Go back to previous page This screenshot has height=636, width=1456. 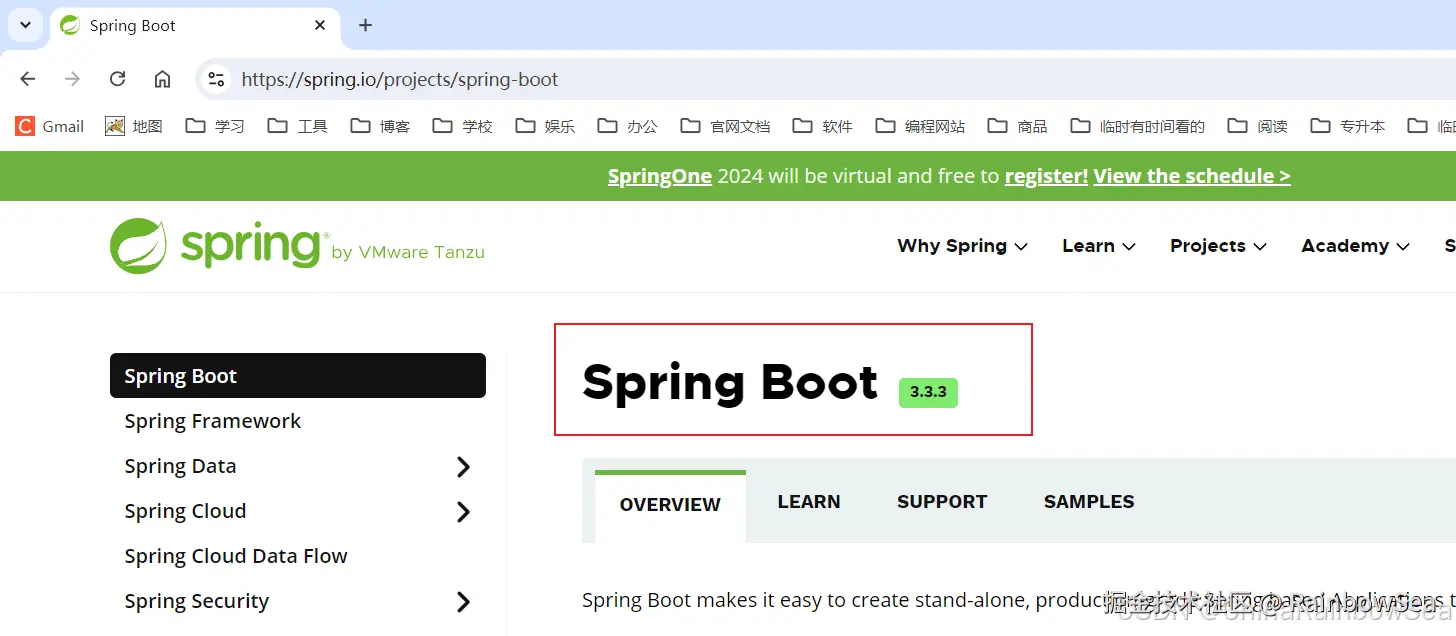(28, 79)
